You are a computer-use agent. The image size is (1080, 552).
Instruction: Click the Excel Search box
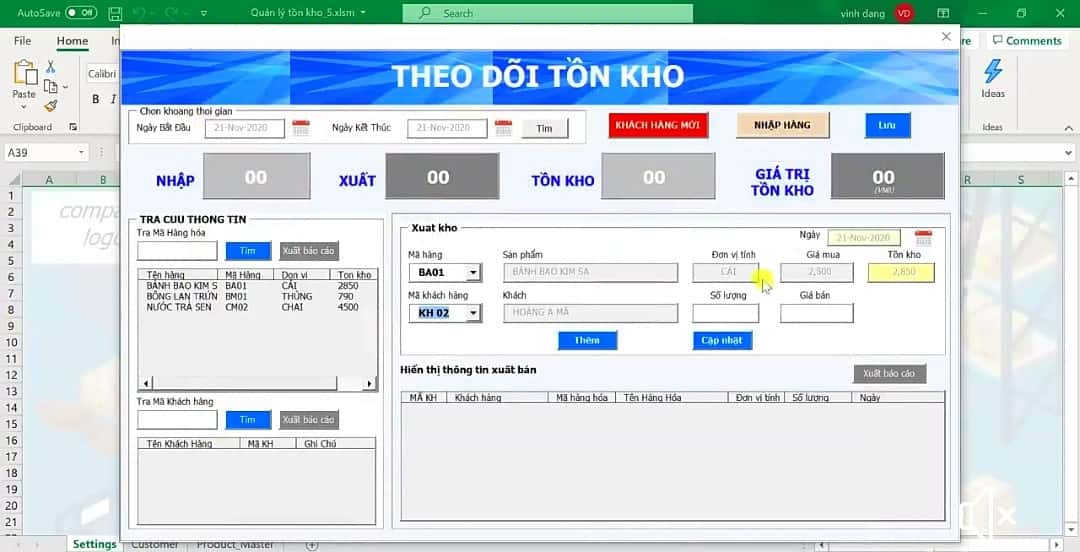pos(548,13)
